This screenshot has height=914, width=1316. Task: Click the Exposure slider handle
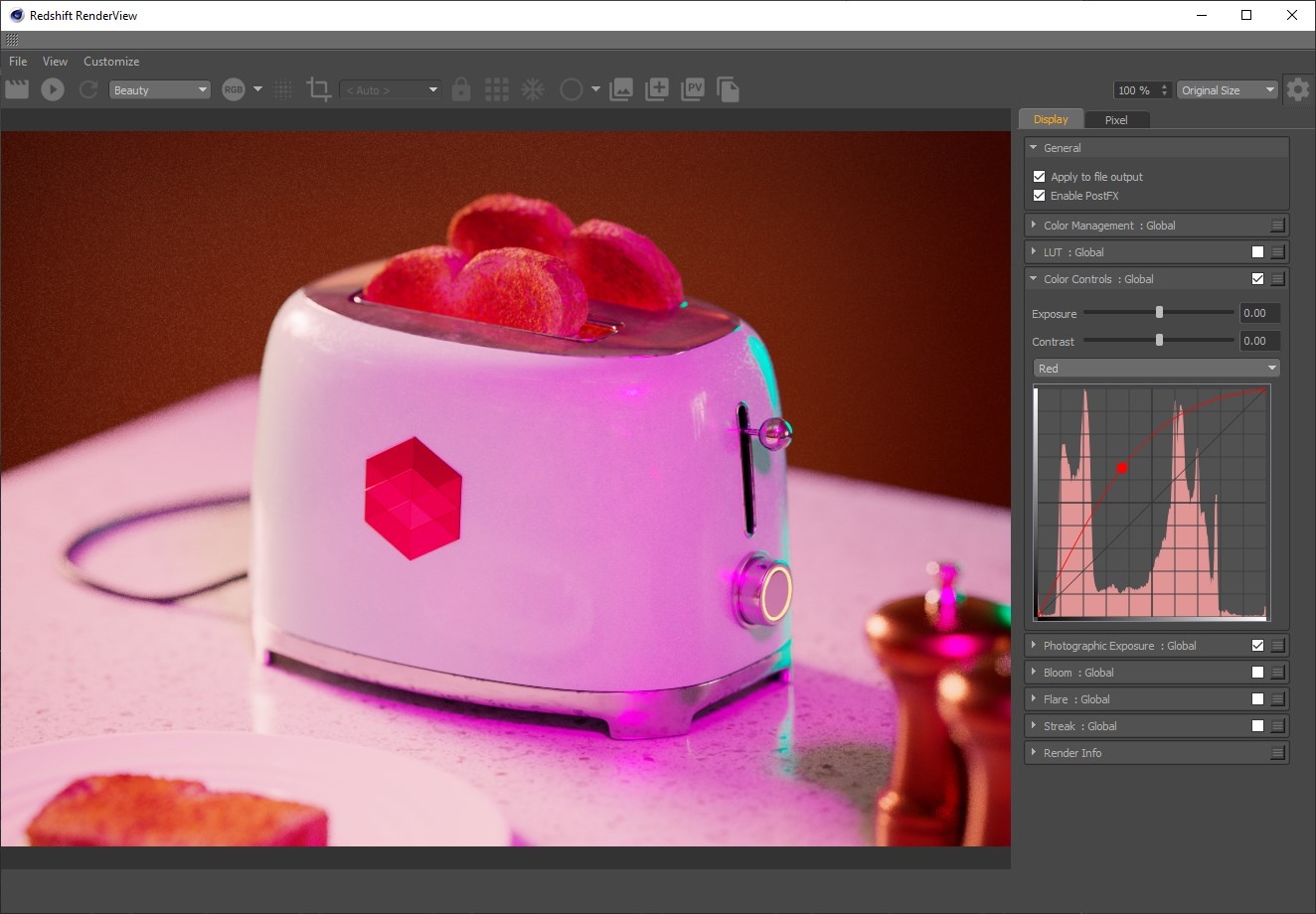coord(1159,312)
